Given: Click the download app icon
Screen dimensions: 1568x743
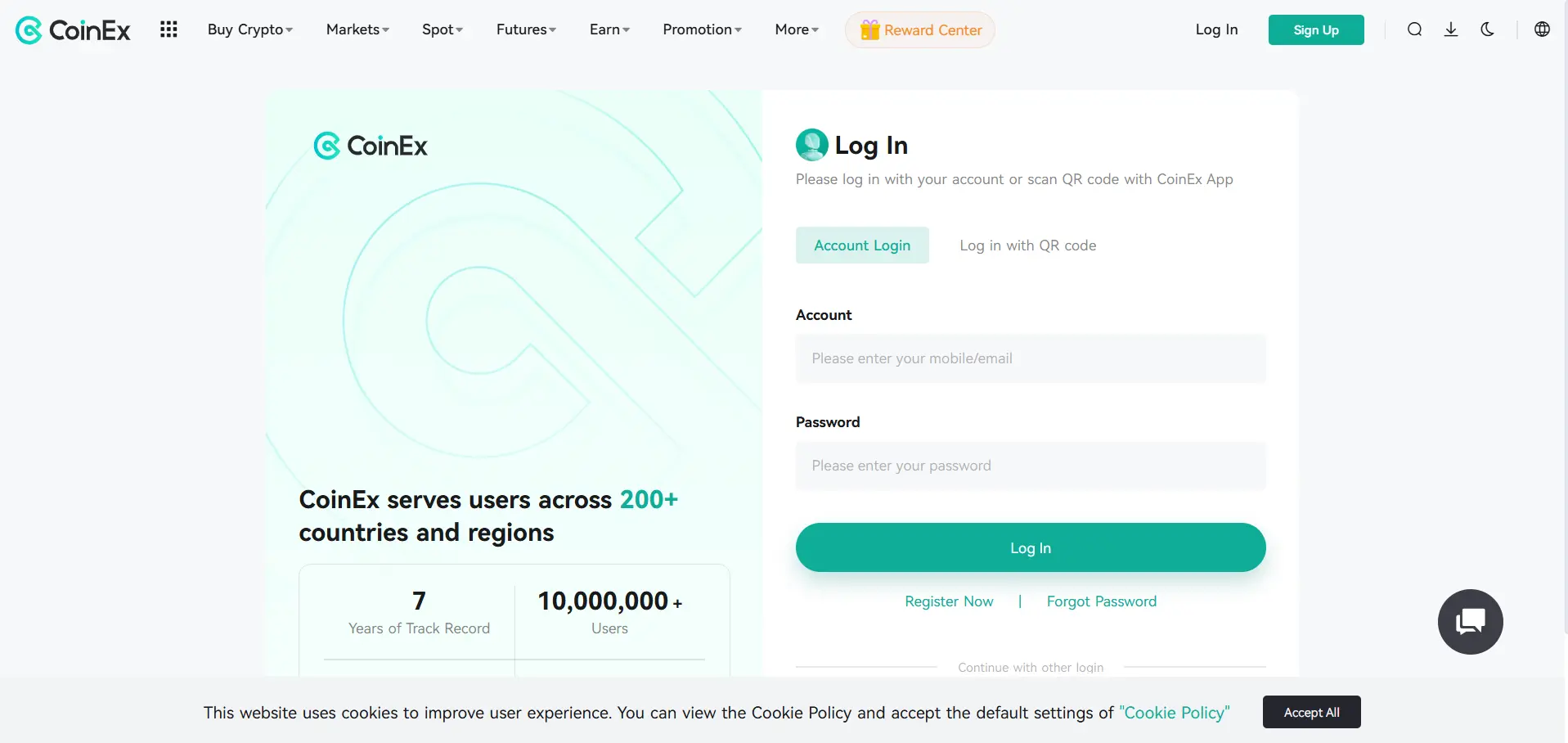Looking at the screenshot, I should [1451, 29].
